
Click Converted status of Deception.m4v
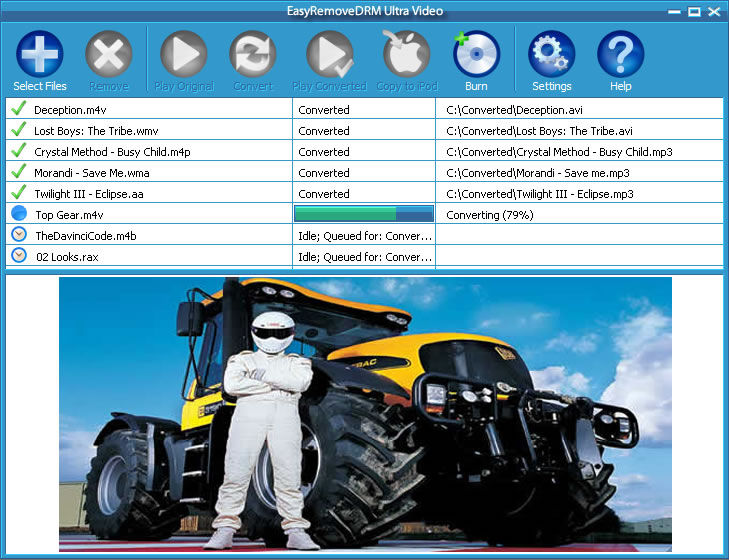click(x=324, y=110)
